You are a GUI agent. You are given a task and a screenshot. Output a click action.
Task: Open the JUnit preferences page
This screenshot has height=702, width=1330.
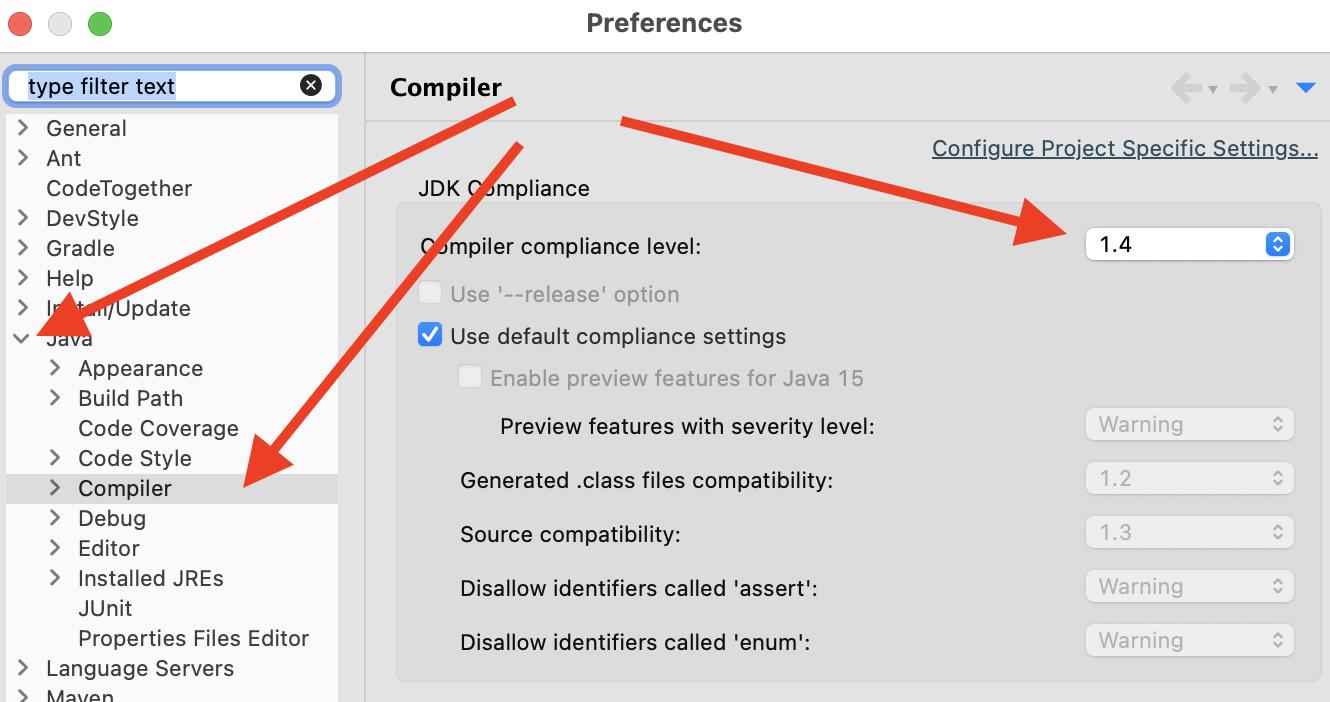pos(105,608)
